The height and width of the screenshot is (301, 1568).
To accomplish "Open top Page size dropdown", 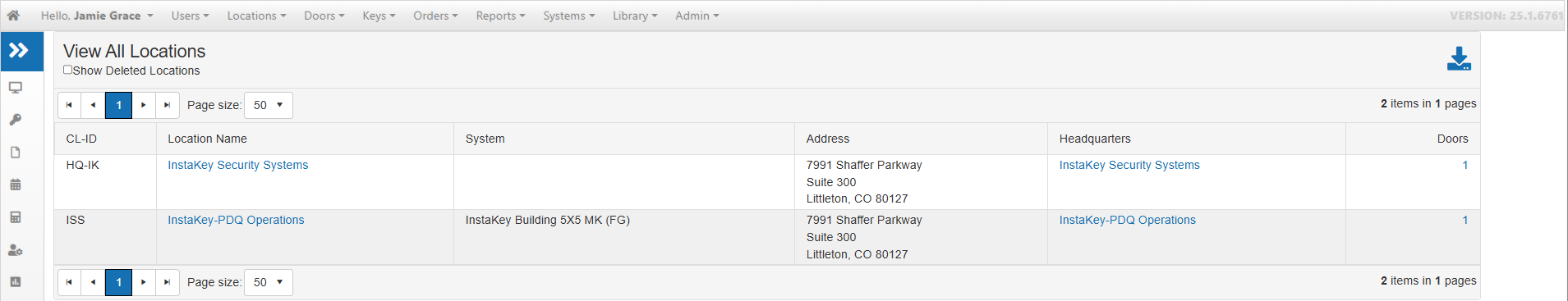I will pos(269,105).
